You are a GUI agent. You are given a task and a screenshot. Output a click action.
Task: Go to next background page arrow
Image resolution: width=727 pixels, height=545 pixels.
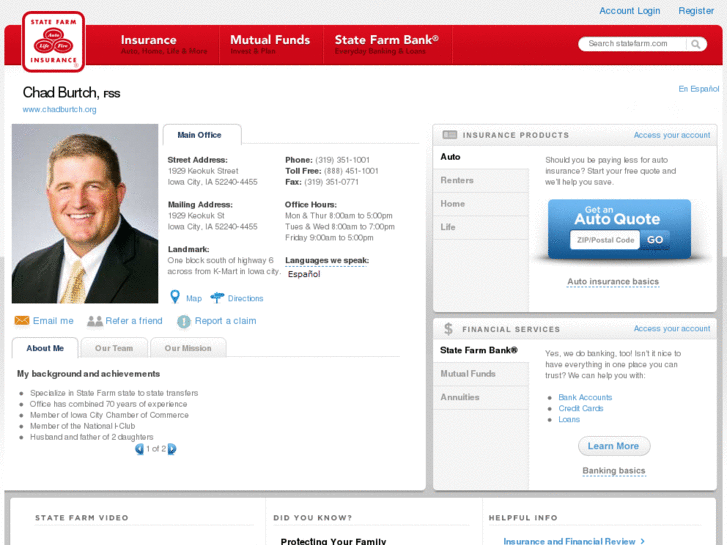pos(172,449)
